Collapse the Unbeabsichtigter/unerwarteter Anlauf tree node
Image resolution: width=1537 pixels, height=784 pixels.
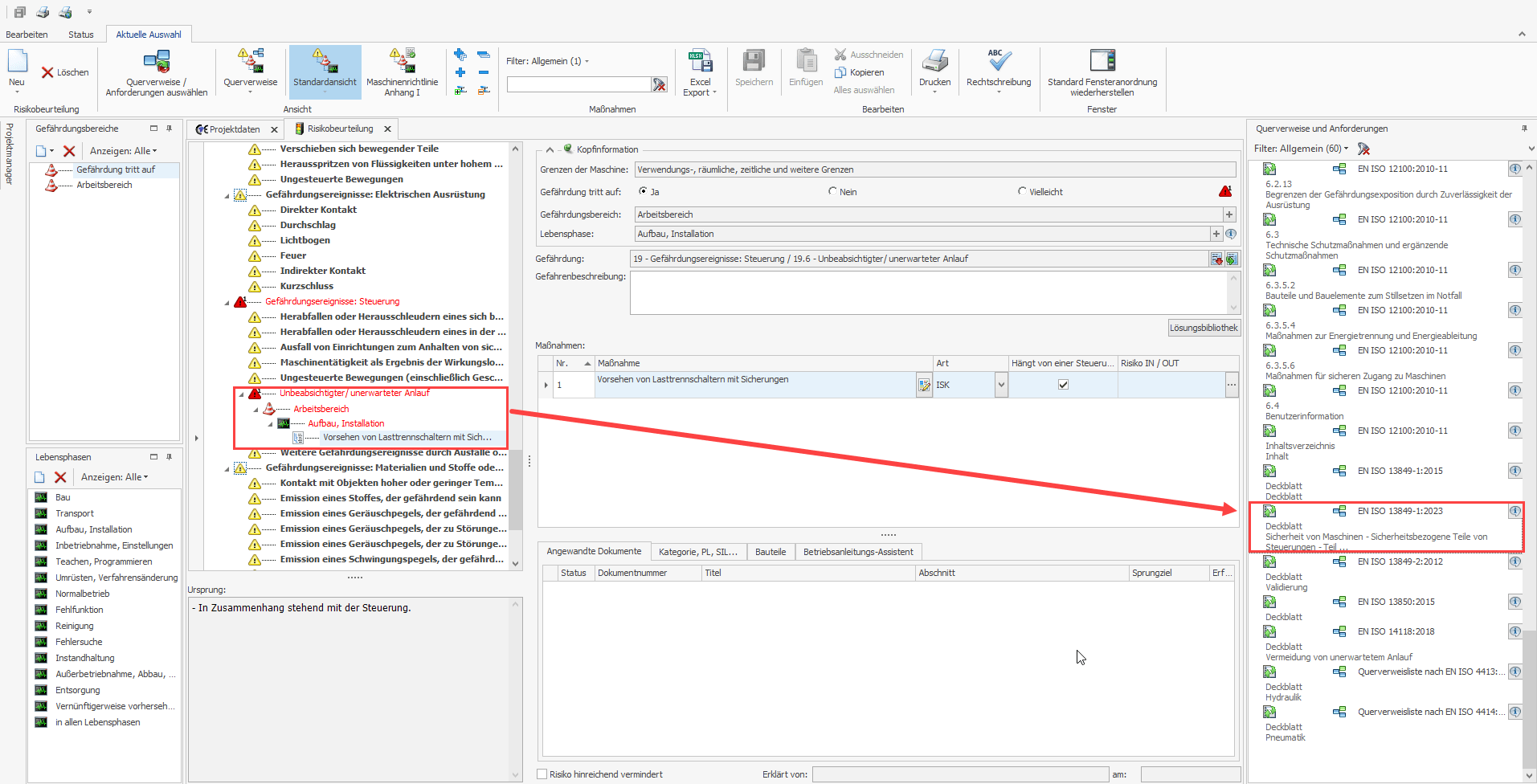pyautogui.click(x=241, y=394)
